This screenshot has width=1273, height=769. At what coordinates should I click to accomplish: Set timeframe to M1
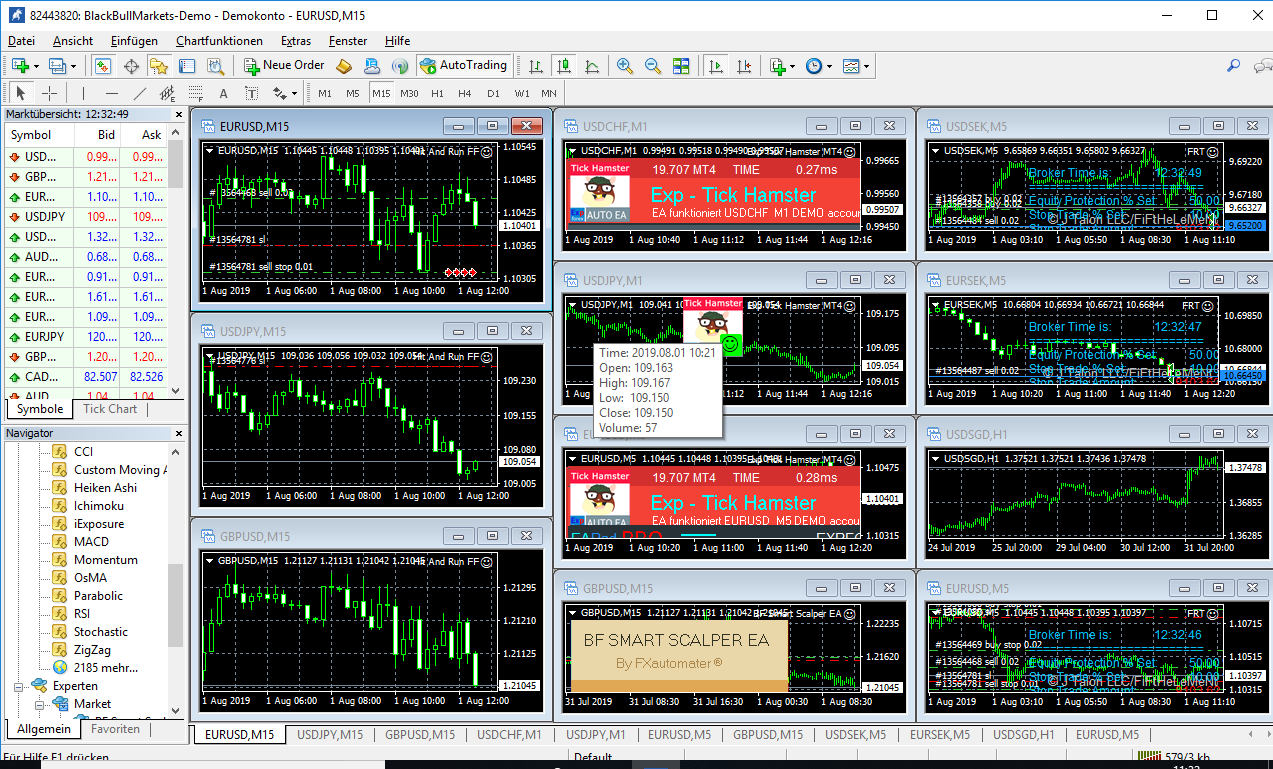325,93
